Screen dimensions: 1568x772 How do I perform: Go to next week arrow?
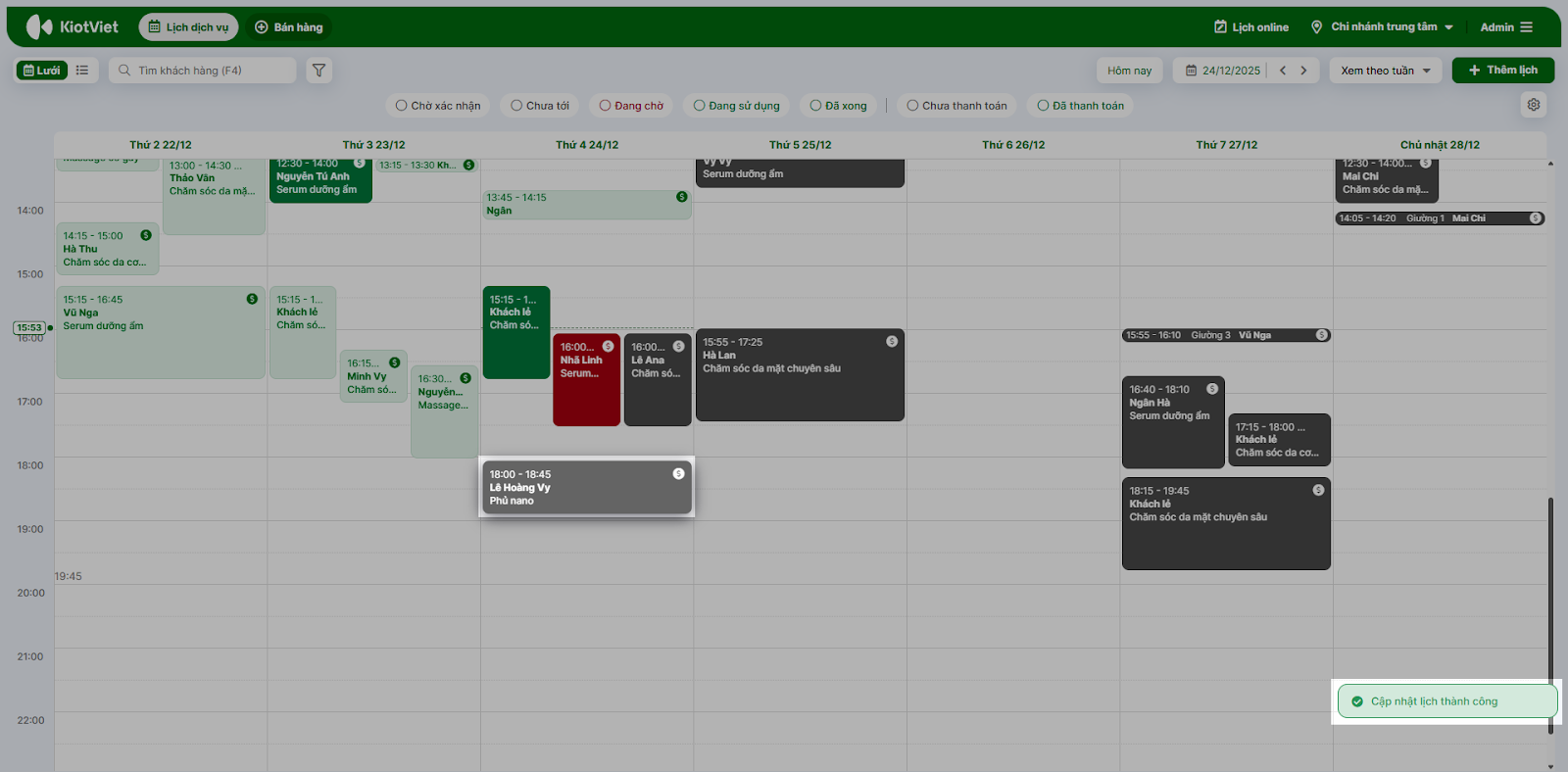pos(1303,71)
